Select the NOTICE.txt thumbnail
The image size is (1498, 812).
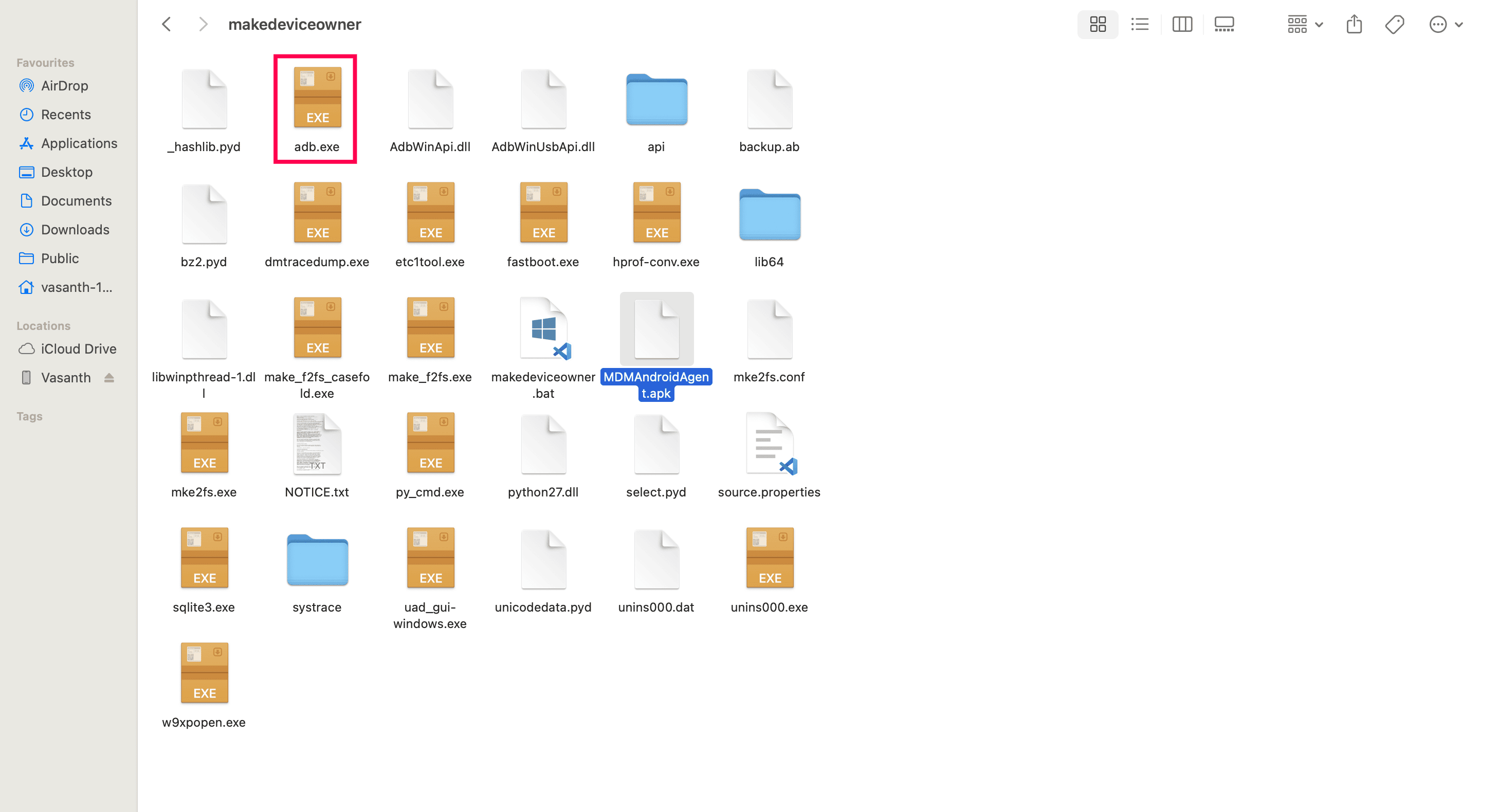317,443
